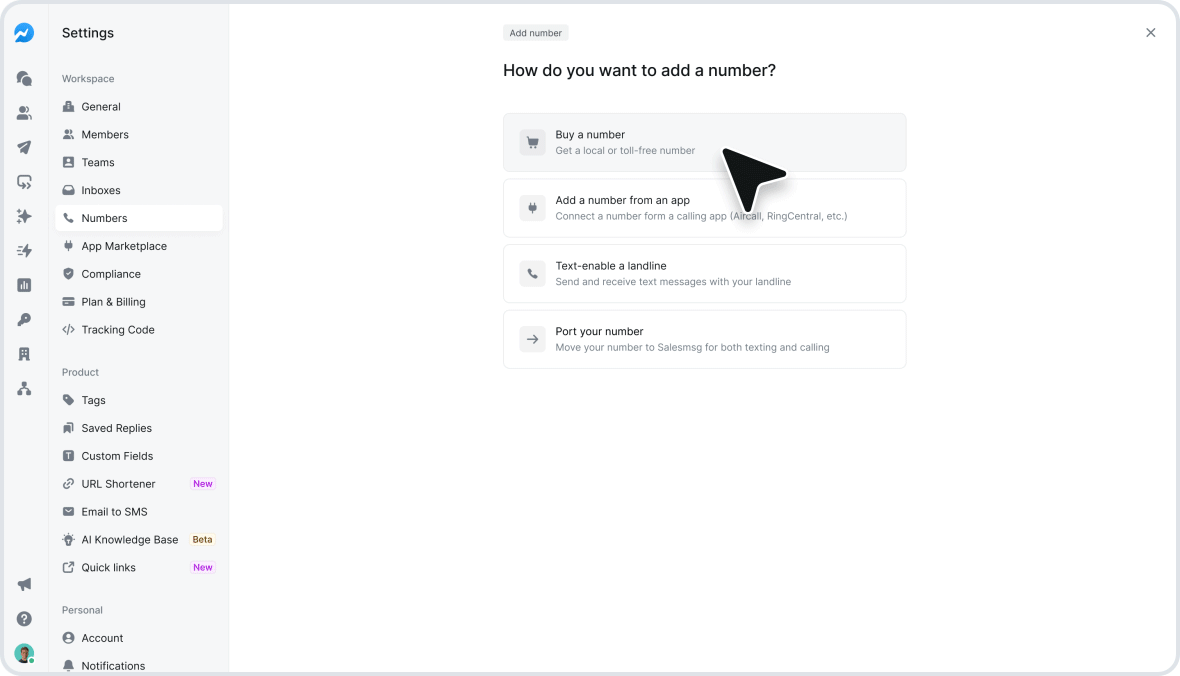
Task: Open Broadcasts using the paper plane icon
Action: [x=24, y=146]
